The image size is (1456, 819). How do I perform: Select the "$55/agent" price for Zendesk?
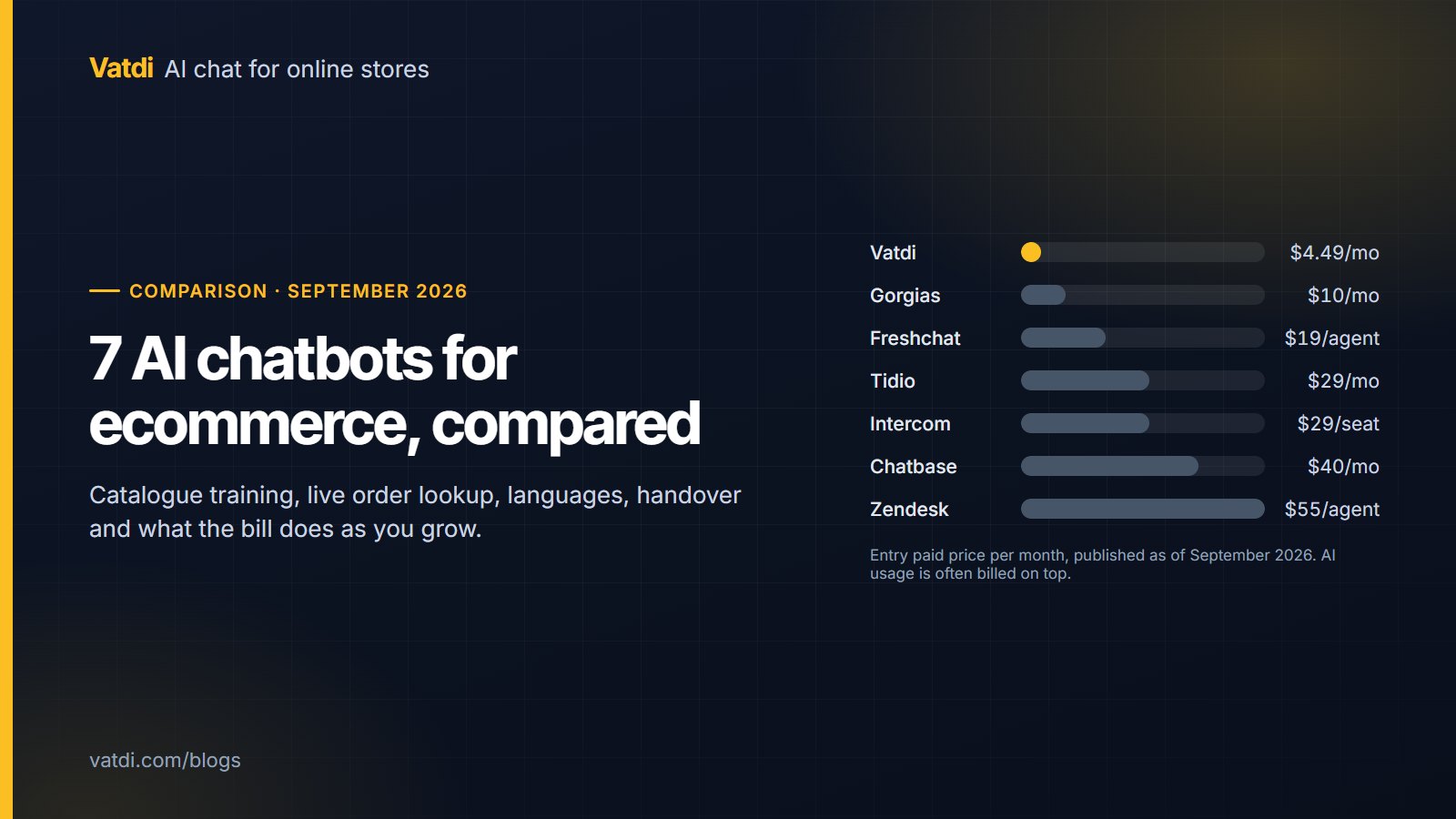point(1332,510)
